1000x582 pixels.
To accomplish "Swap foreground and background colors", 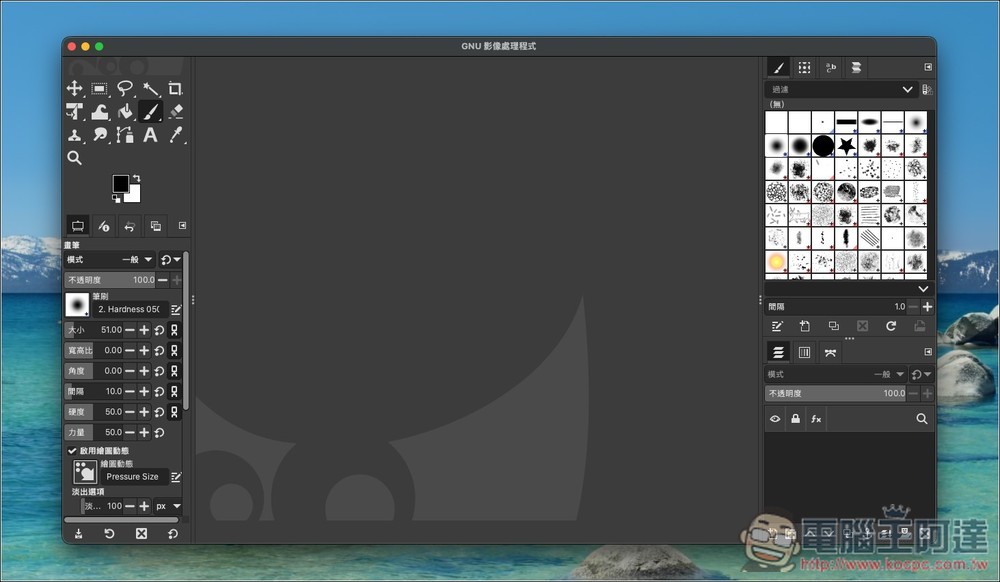I will 136,178.
